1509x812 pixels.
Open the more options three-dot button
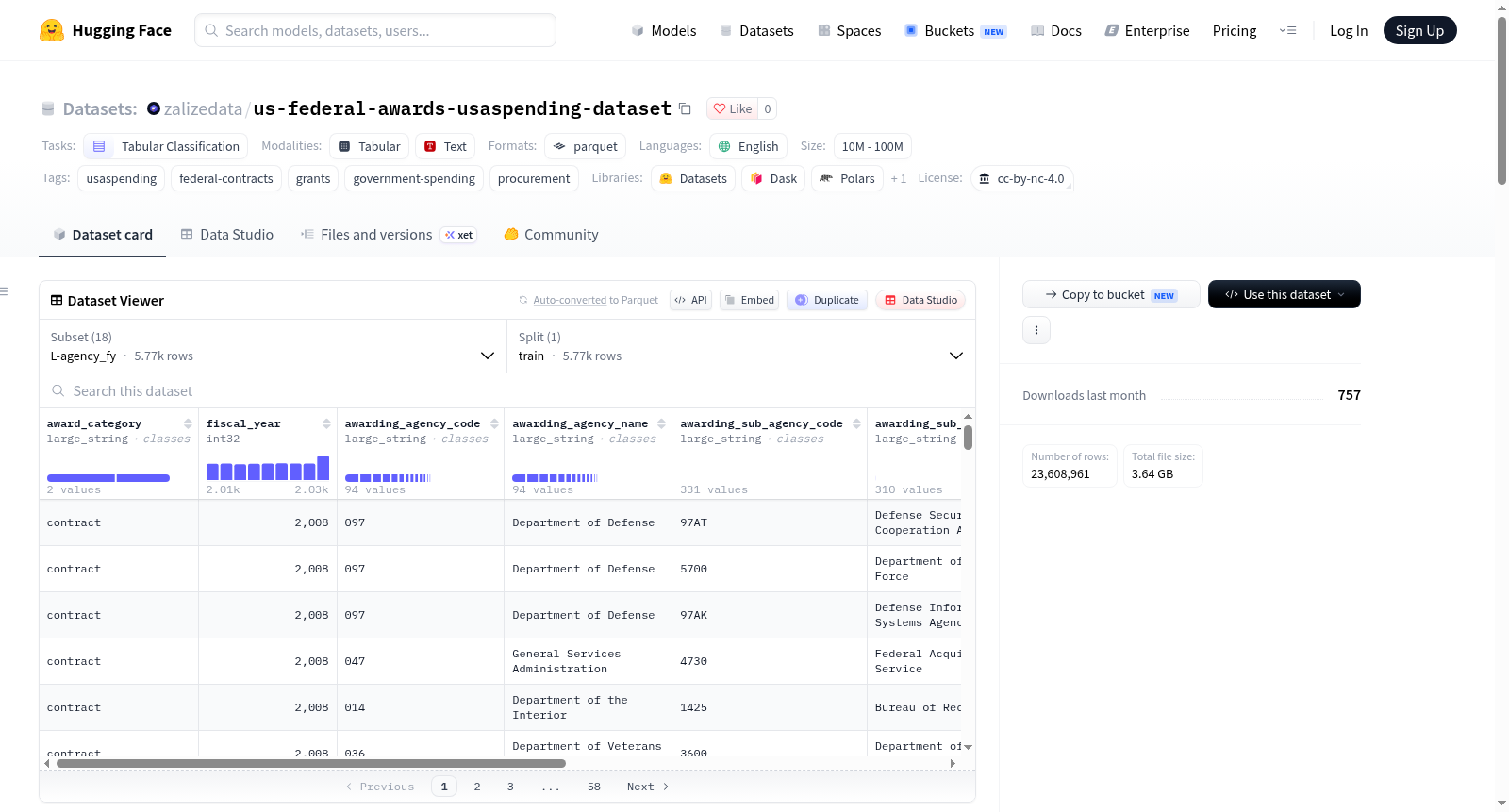(x=1036, y=330)
